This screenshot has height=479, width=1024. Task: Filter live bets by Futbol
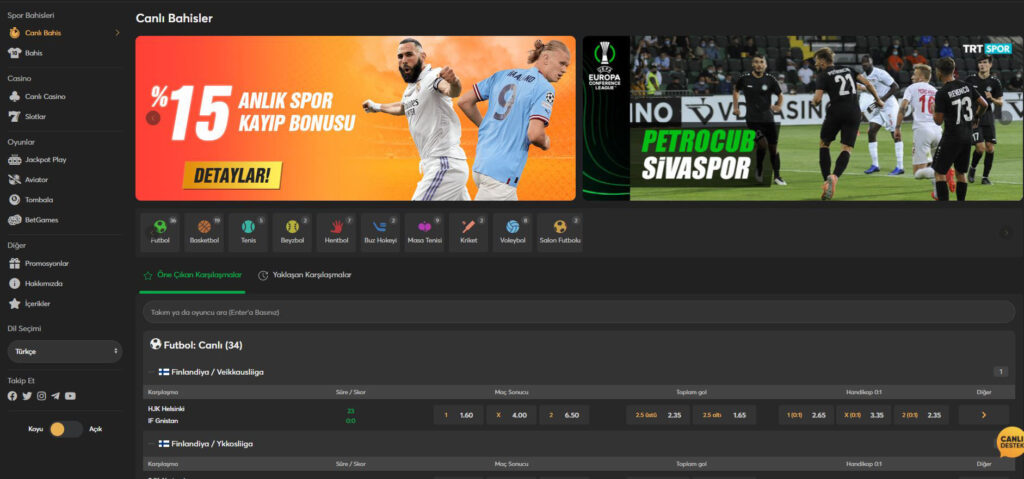(x=160, y=232)
